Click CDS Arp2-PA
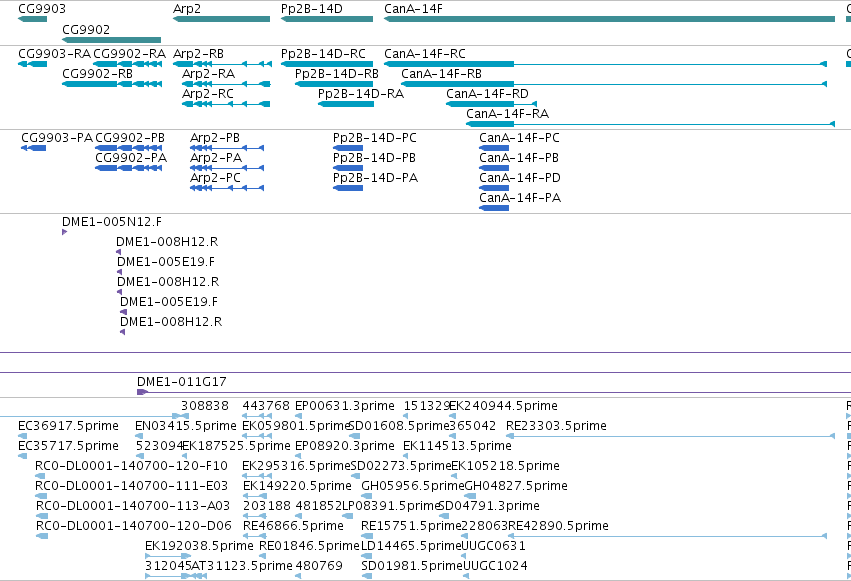 227,168
